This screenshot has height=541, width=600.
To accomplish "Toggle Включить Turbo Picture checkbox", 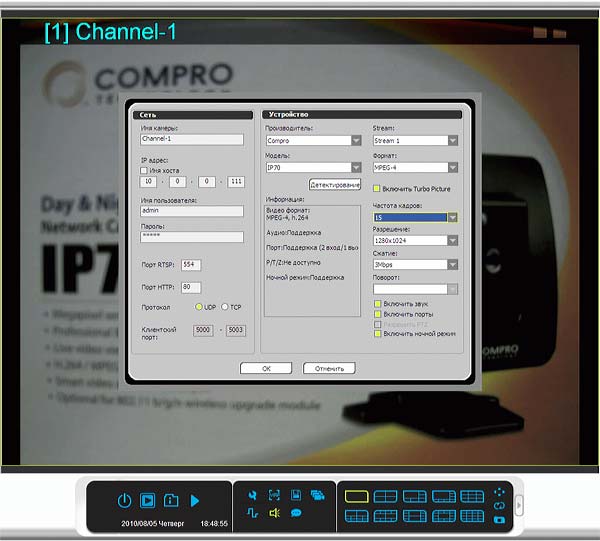I will point(377,189).
